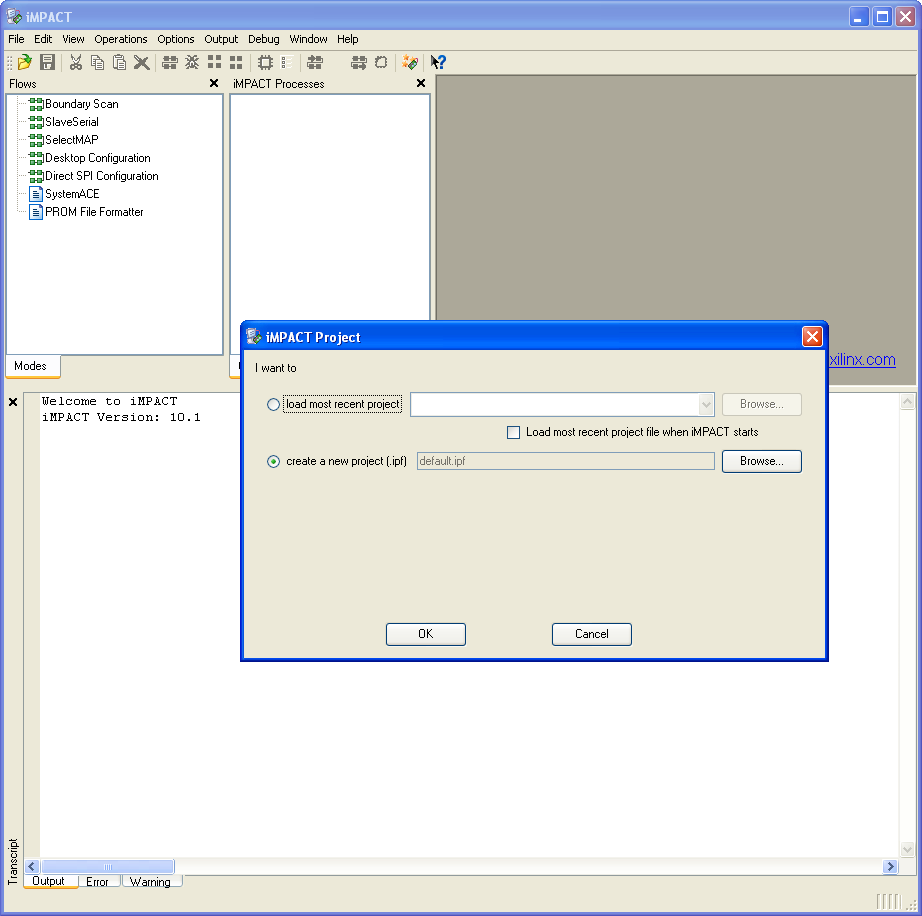Switch to the Warning transcript tab
922x916 pixels.
tap(151, 882)
